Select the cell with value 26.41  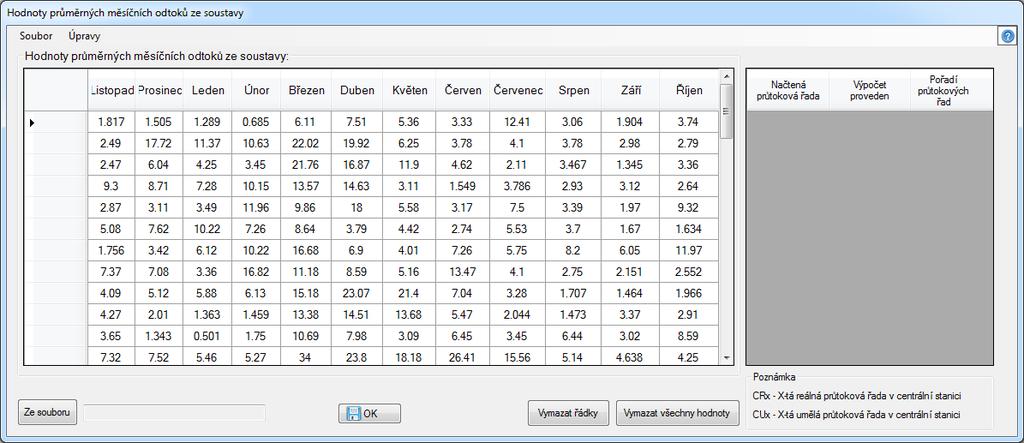[463, 357]
